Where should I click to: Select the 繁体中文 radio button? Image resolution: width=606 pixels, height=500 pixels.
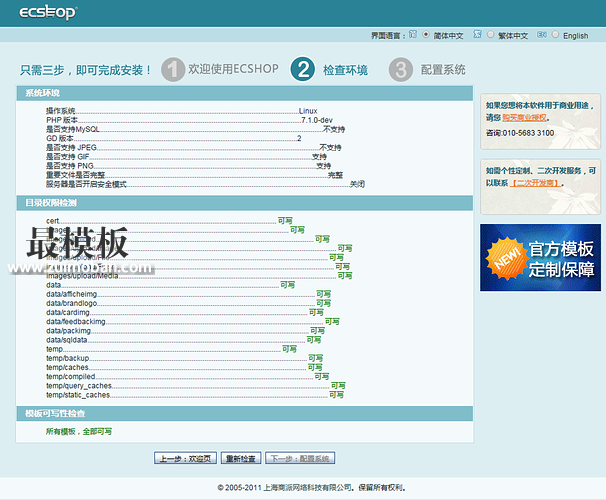point(490,34)
